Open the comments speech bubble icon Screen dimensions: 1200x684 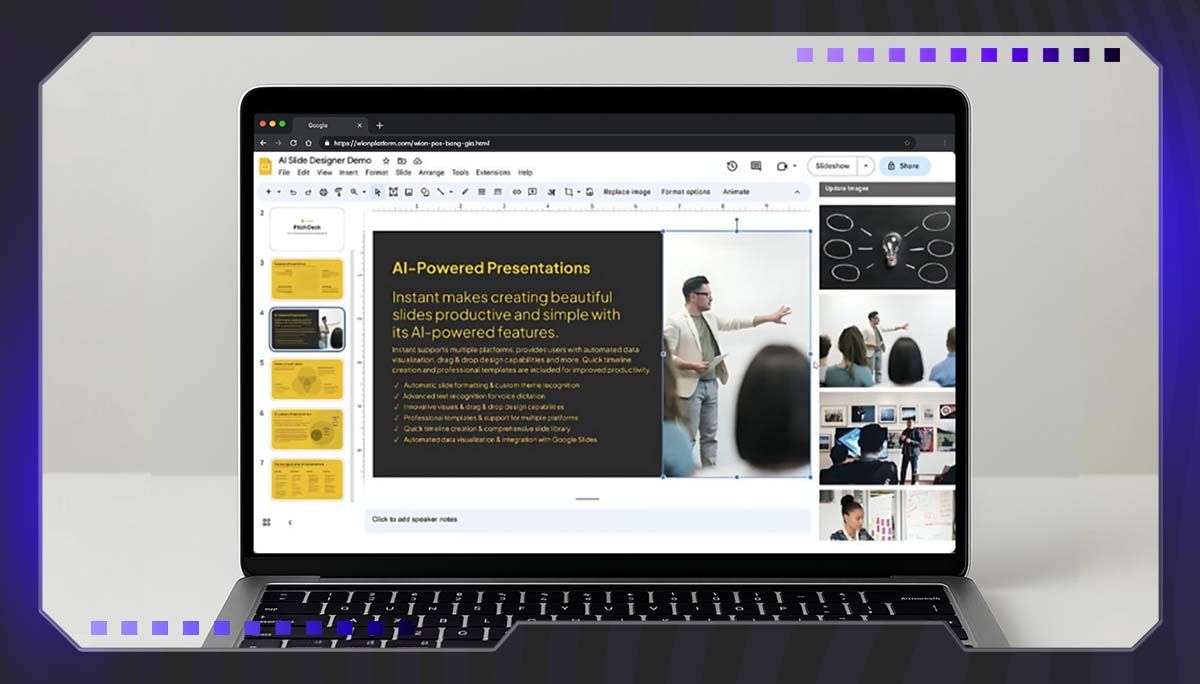tap(756, 166)
